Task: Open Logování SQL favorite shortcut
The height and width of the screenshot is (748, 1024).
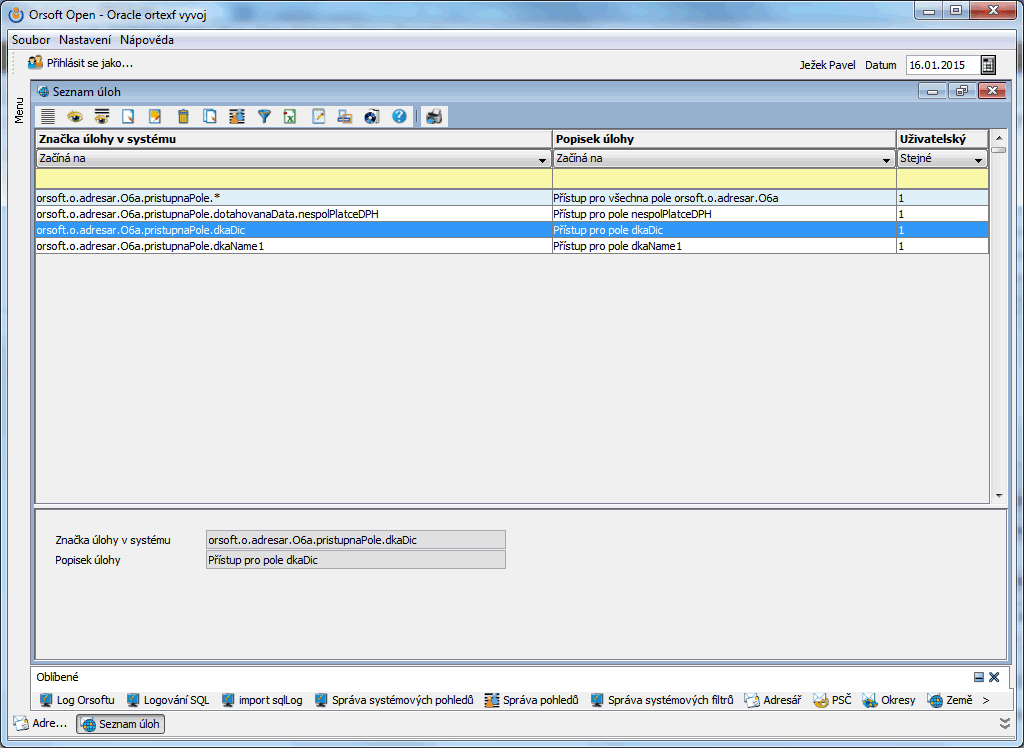Action: [167, 700]
